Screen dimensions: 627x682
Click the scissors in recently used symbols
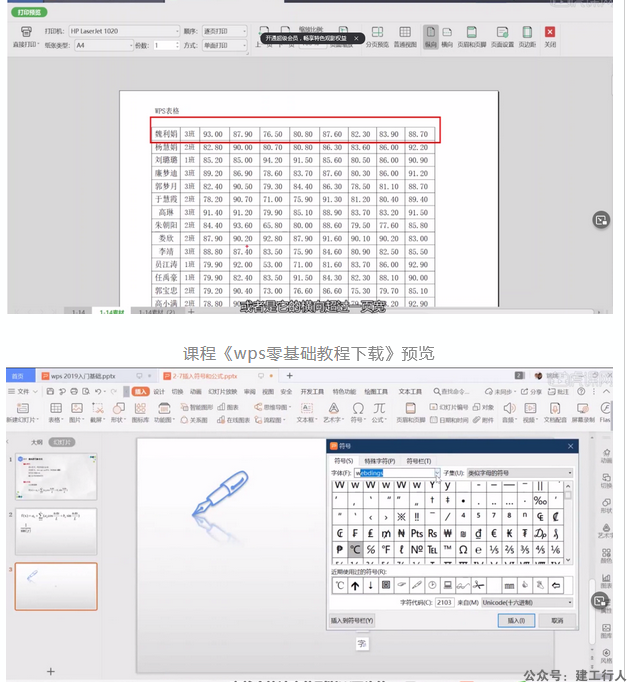pos(478,585)
